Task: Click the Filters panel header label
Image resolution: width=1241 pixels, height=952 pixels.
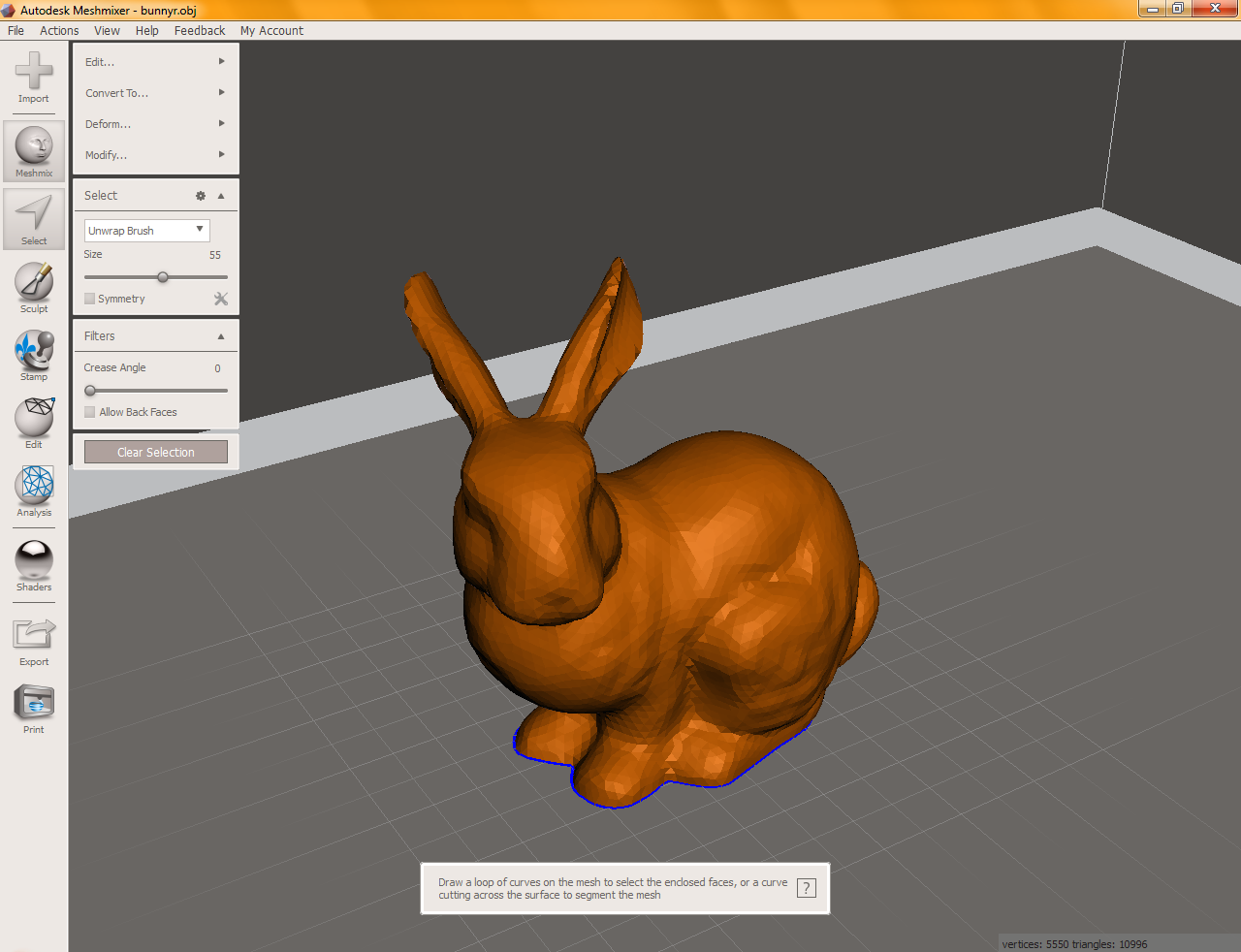Action: (100, 336)
